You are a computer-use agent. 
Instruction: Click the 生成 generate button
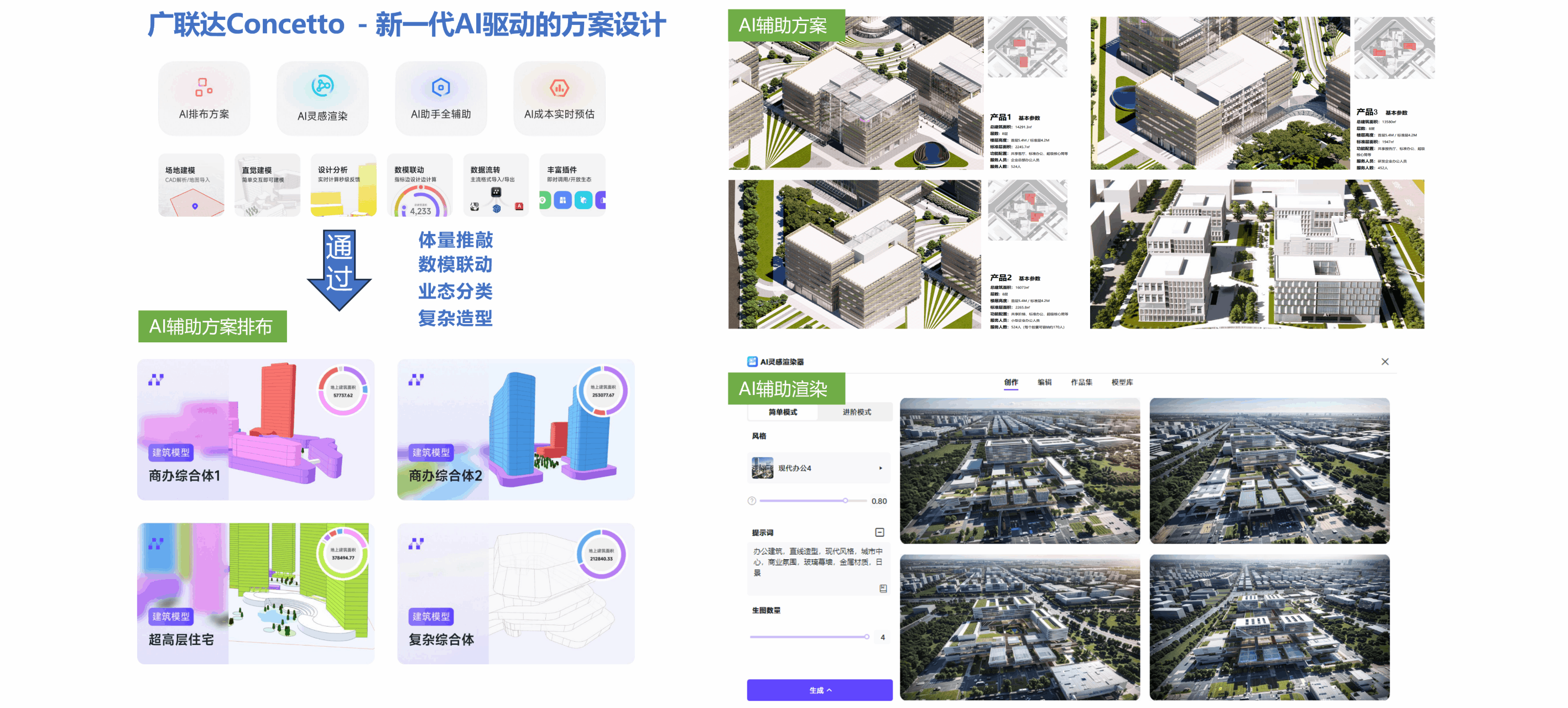click(819, 690)
